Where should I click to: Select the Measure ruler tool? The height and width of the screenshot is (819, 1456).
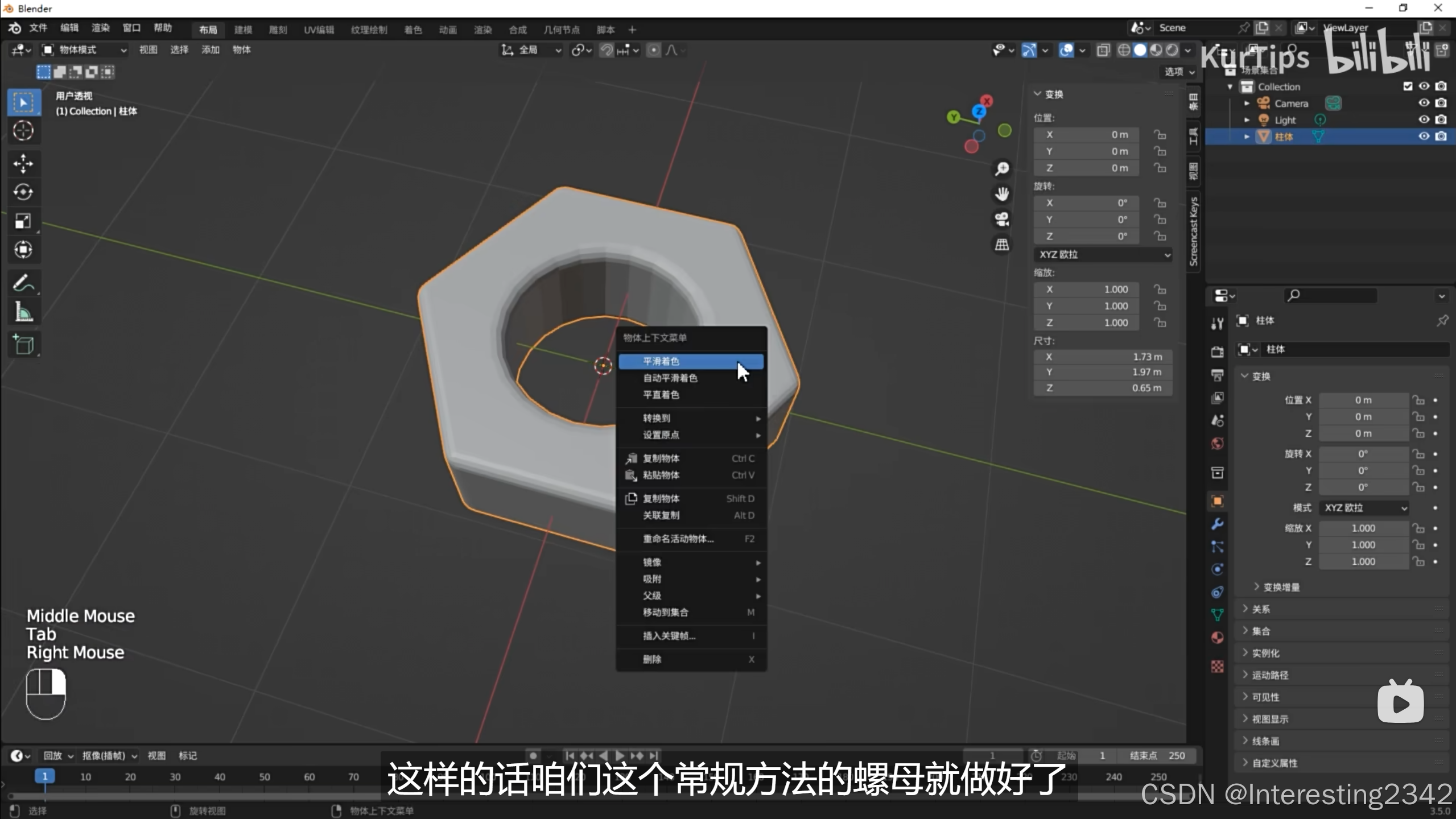coord(23,312)
